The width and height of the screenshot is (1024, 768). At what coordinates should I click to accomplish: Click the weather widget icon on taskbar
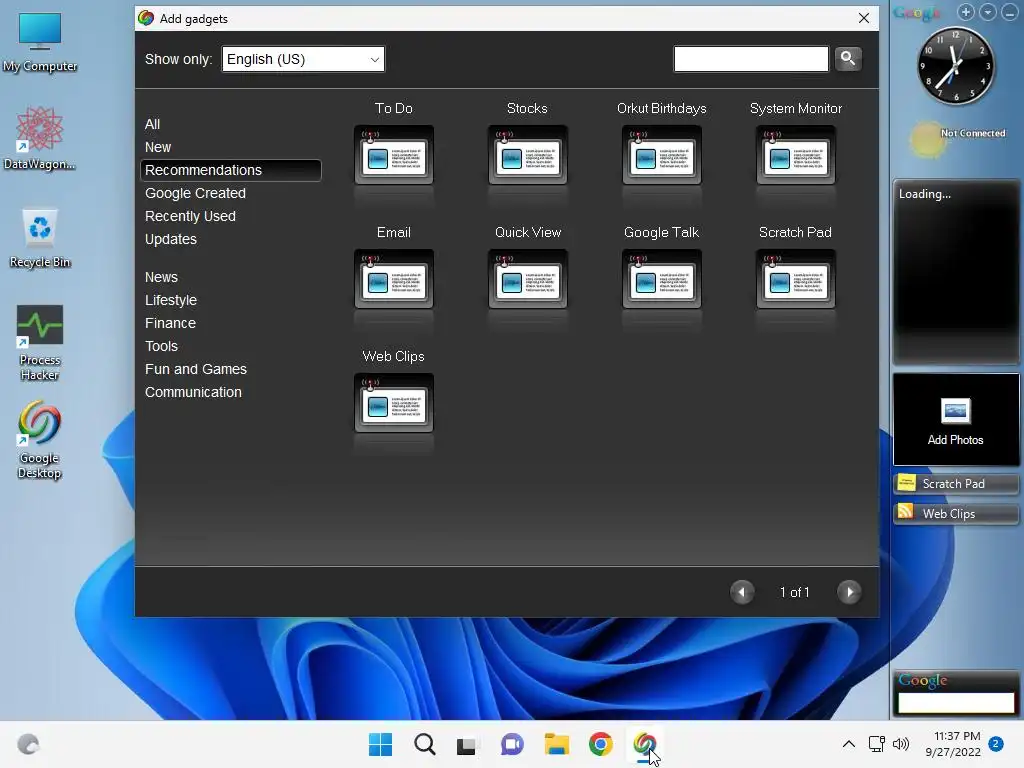[x=28, y=744]
